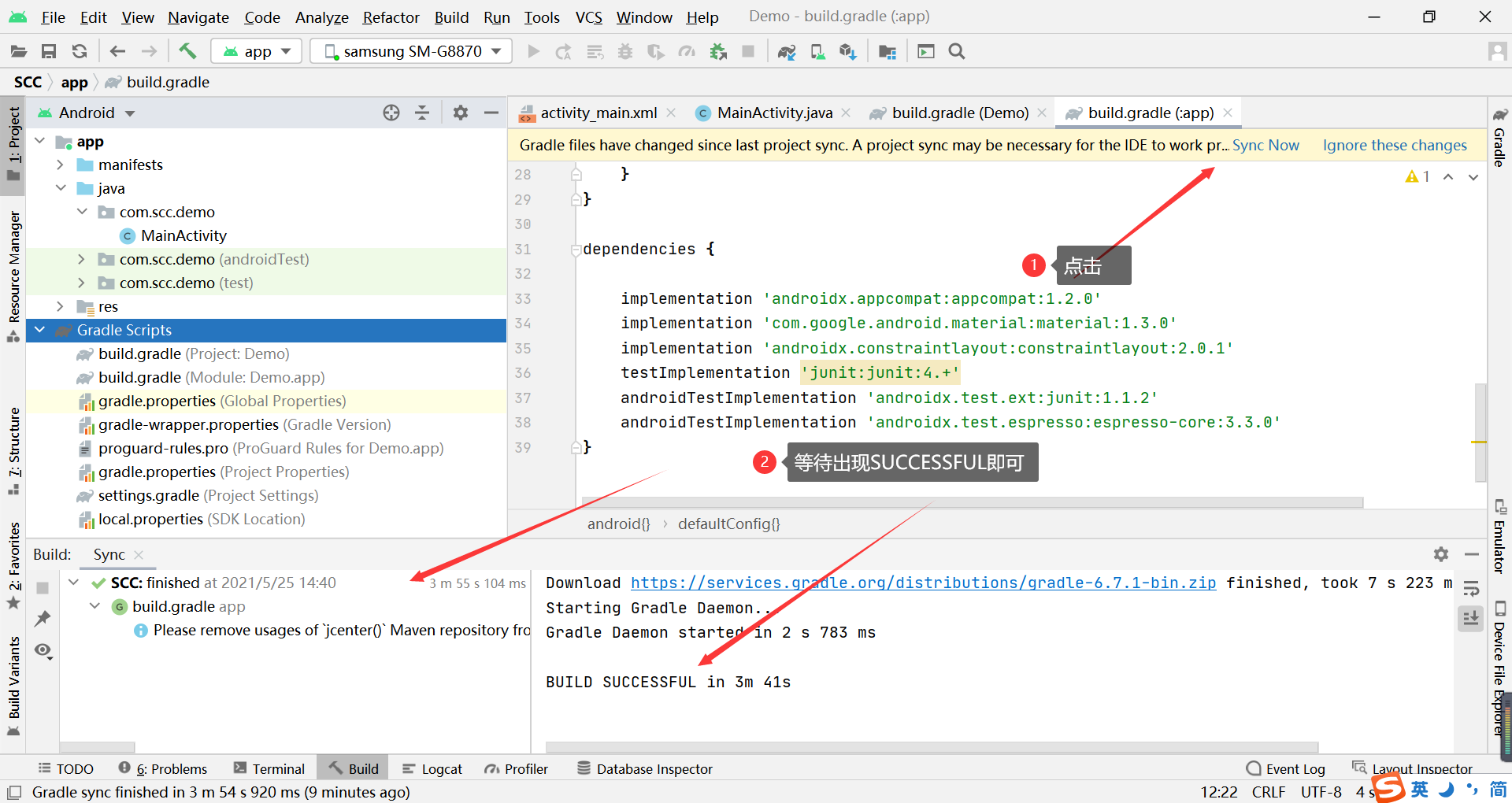Viewport: 1512px width, 803px height.
Task: Click the Debug app bug icon
Action: (x=625, y=51)
